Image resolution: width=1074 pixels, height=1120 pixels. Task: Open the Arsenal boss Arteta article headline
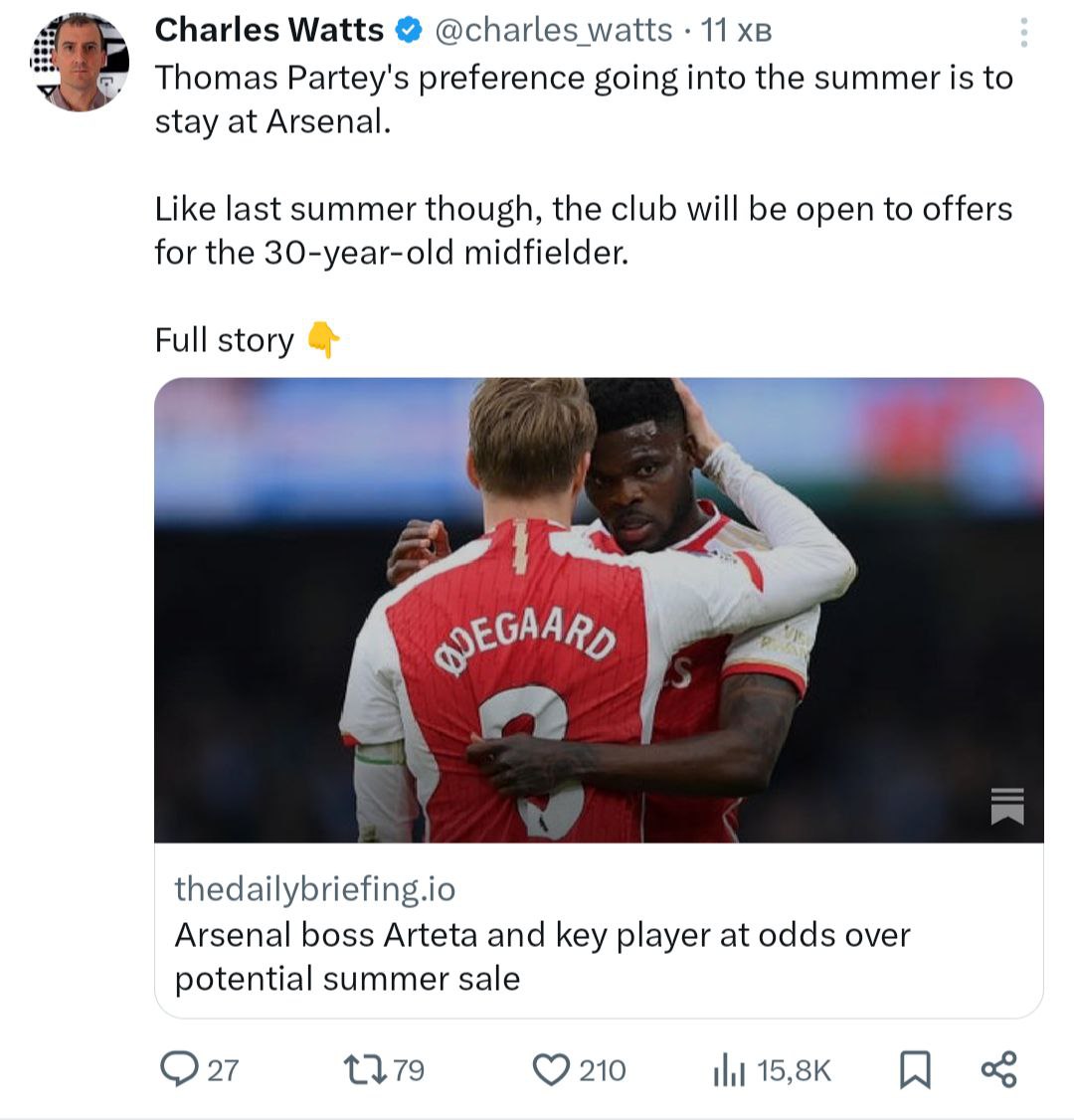pyautogui.click(x=542, y=956)
